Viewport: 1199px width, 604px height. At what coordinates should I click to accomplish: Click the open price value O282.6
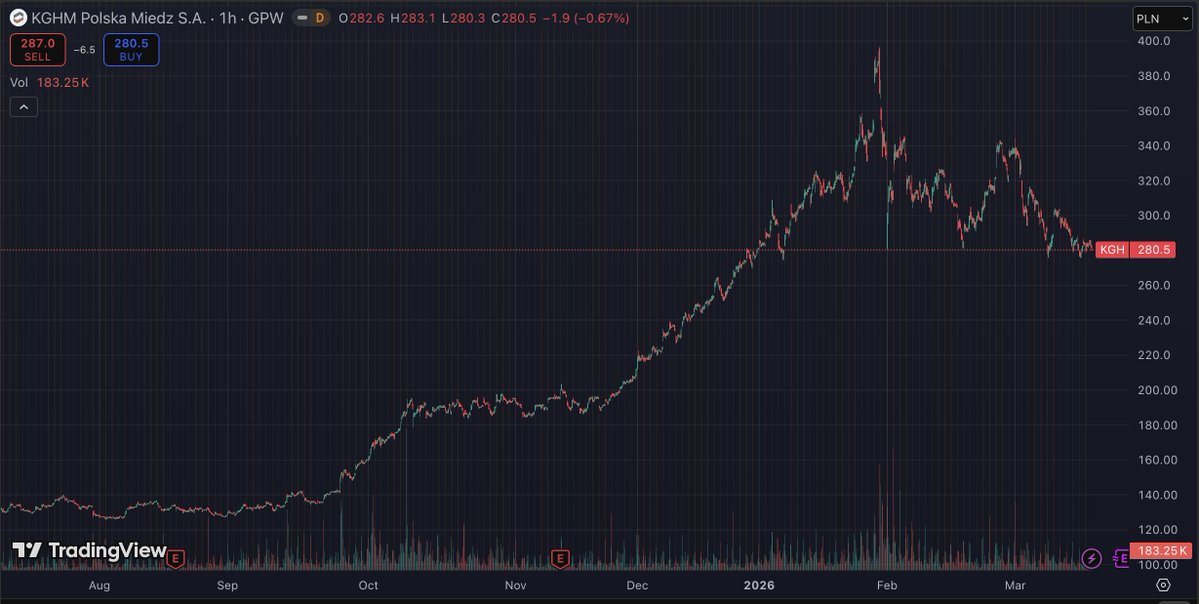[x=361, y=18]
